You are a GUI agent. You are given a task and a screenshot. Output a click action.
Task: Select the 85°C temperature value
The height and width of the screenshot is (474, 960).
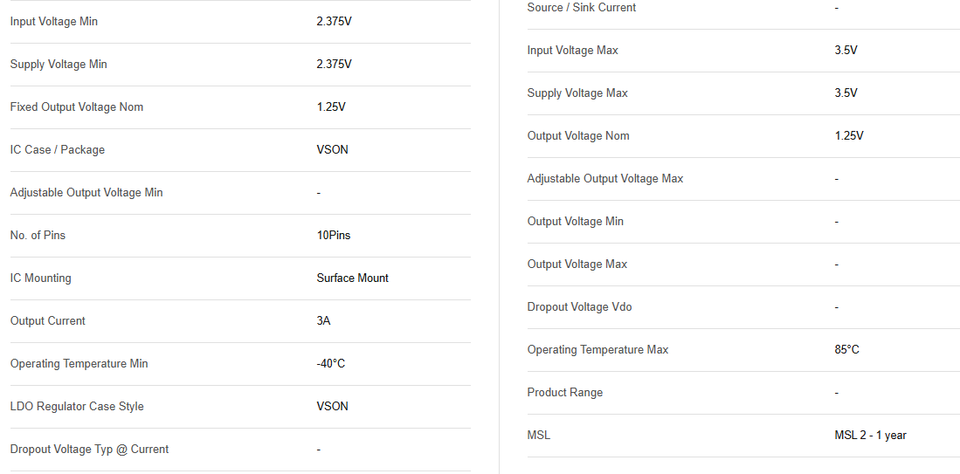(846, 350)
